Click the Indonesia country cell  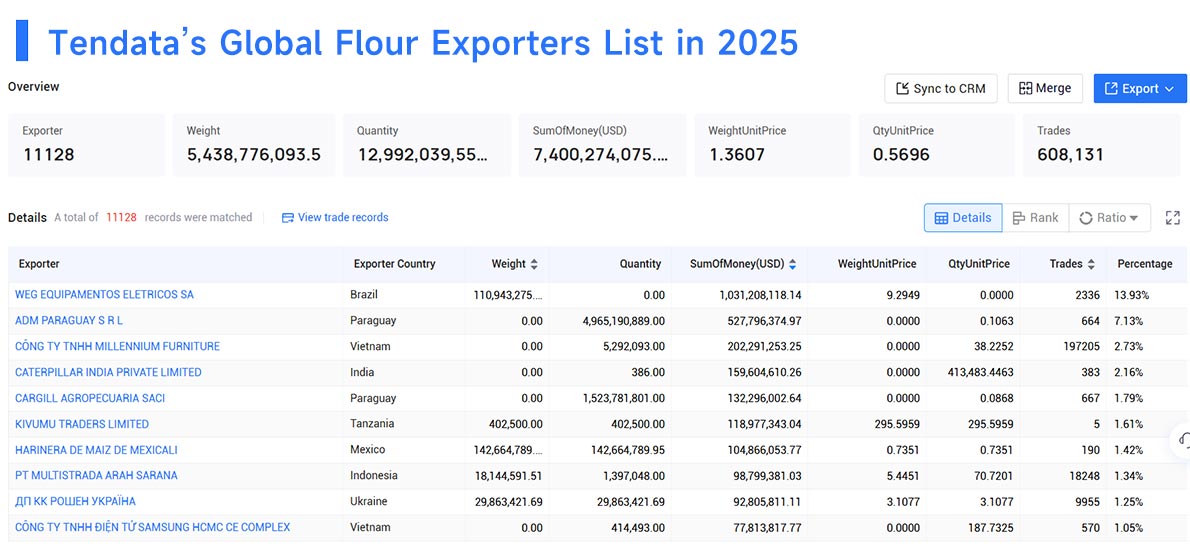point(374,475)
